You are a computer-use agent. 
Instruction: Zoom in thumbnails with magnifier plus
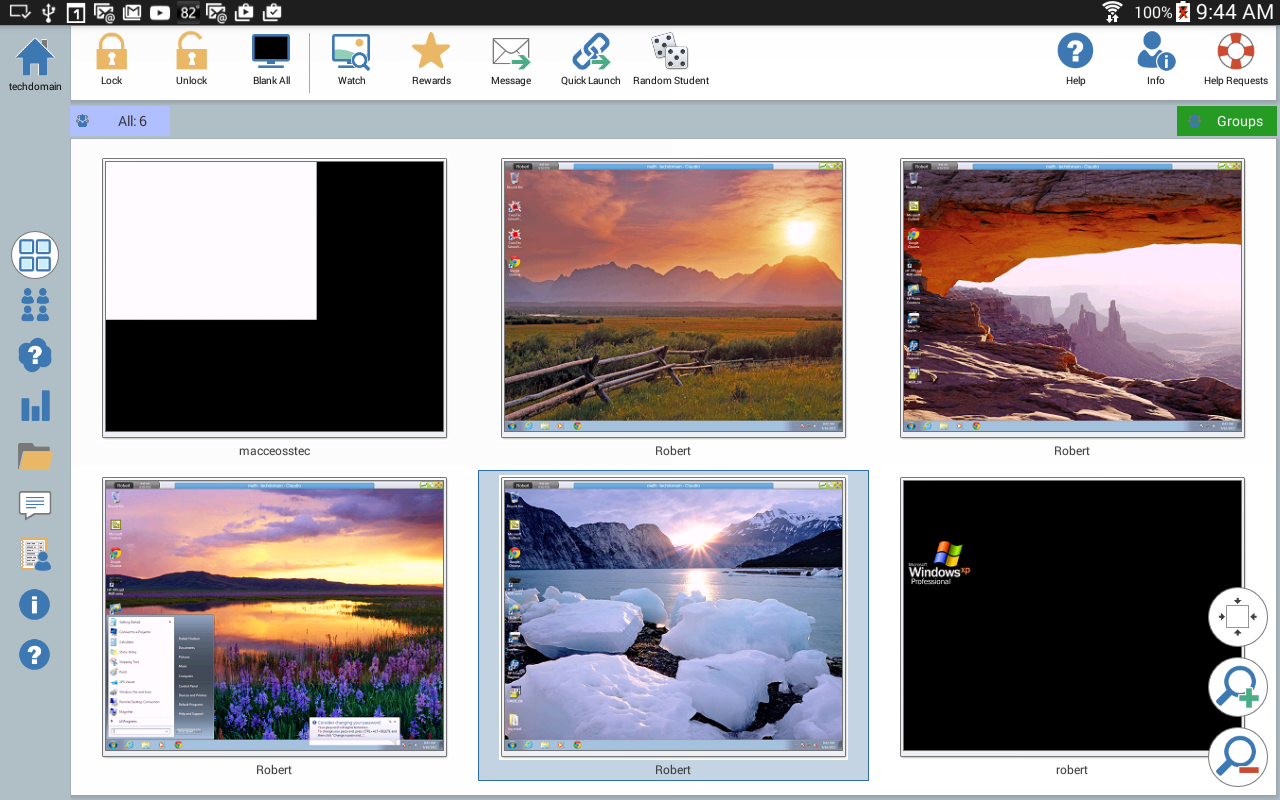tap(1238, 688)
